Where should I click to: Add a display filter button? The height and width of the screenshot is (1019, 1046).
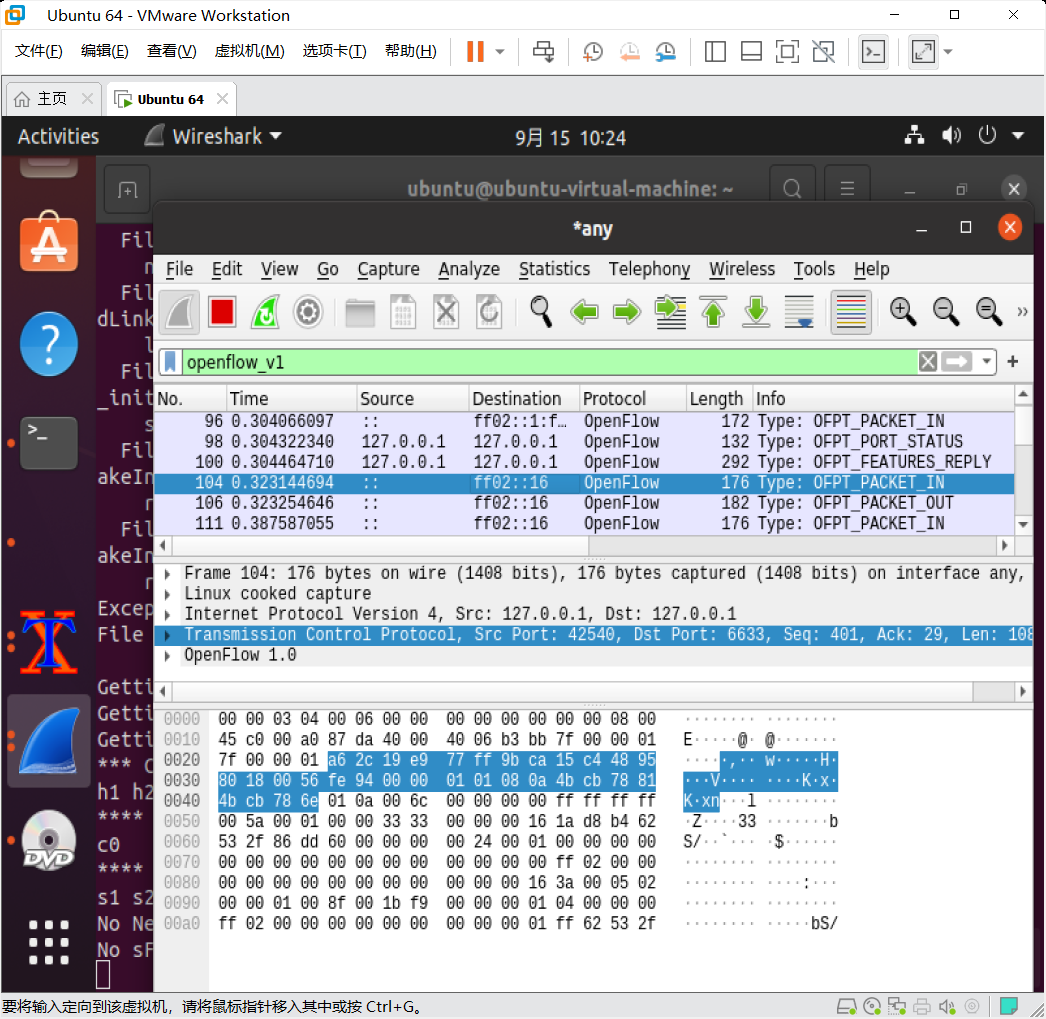tap(1013, 361)
